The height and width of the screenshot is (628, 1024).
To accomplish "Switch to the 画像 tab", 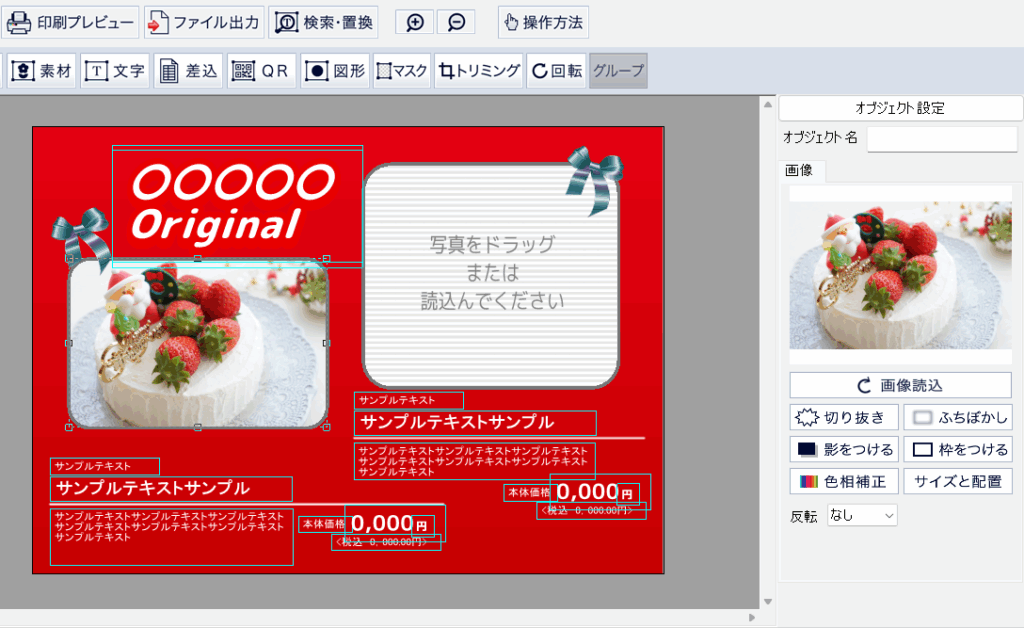I will pyautogui.click(x=800, y=171).
